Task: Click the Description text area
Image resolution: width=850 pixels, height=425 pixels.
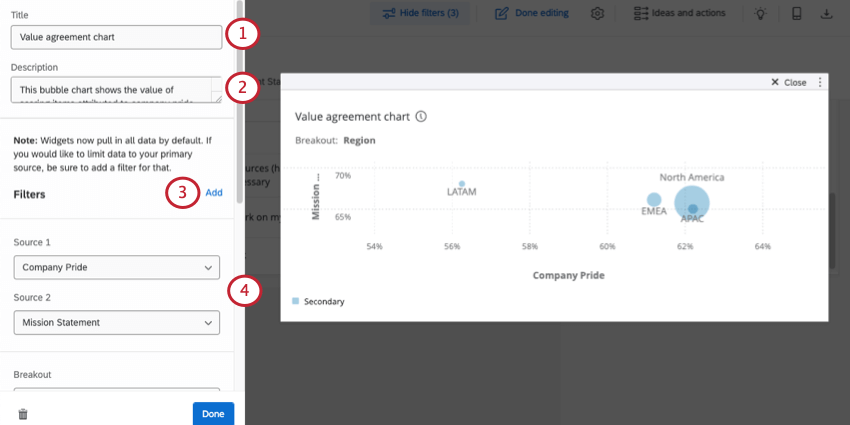Action: point(112,91)
